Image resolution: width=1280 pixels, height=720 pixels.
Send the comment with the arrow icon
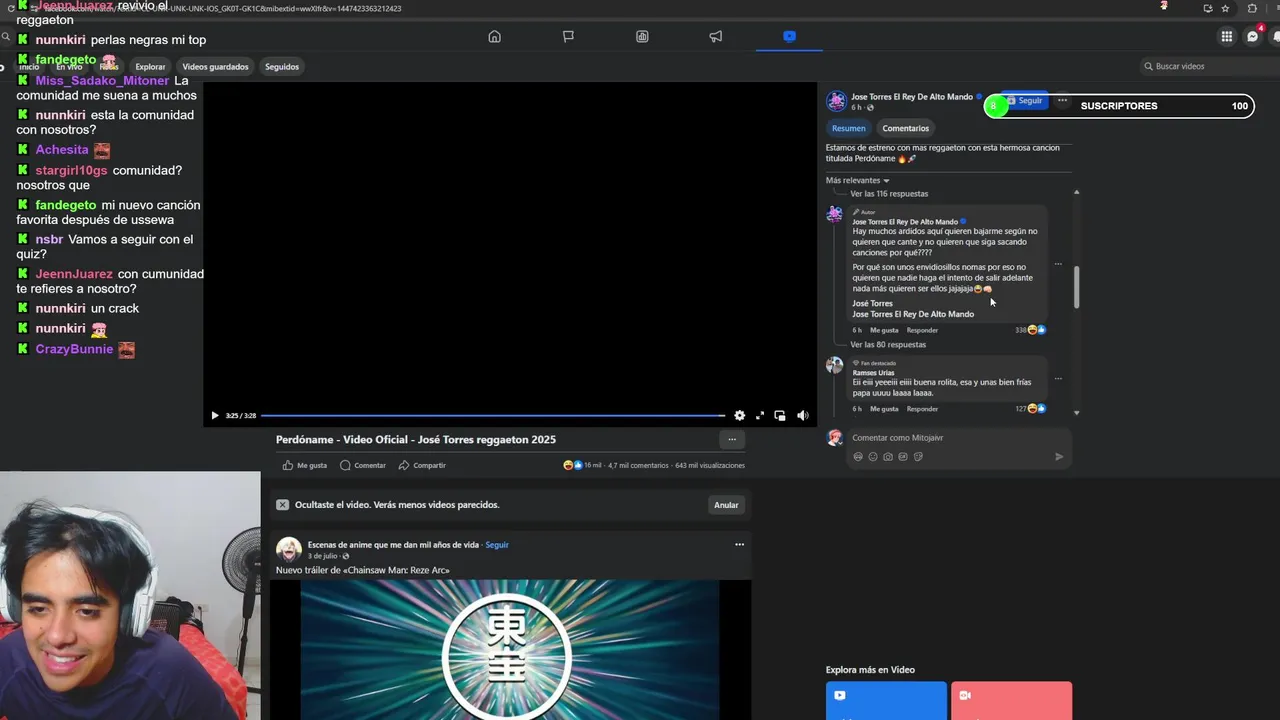tap(1059, 457)
